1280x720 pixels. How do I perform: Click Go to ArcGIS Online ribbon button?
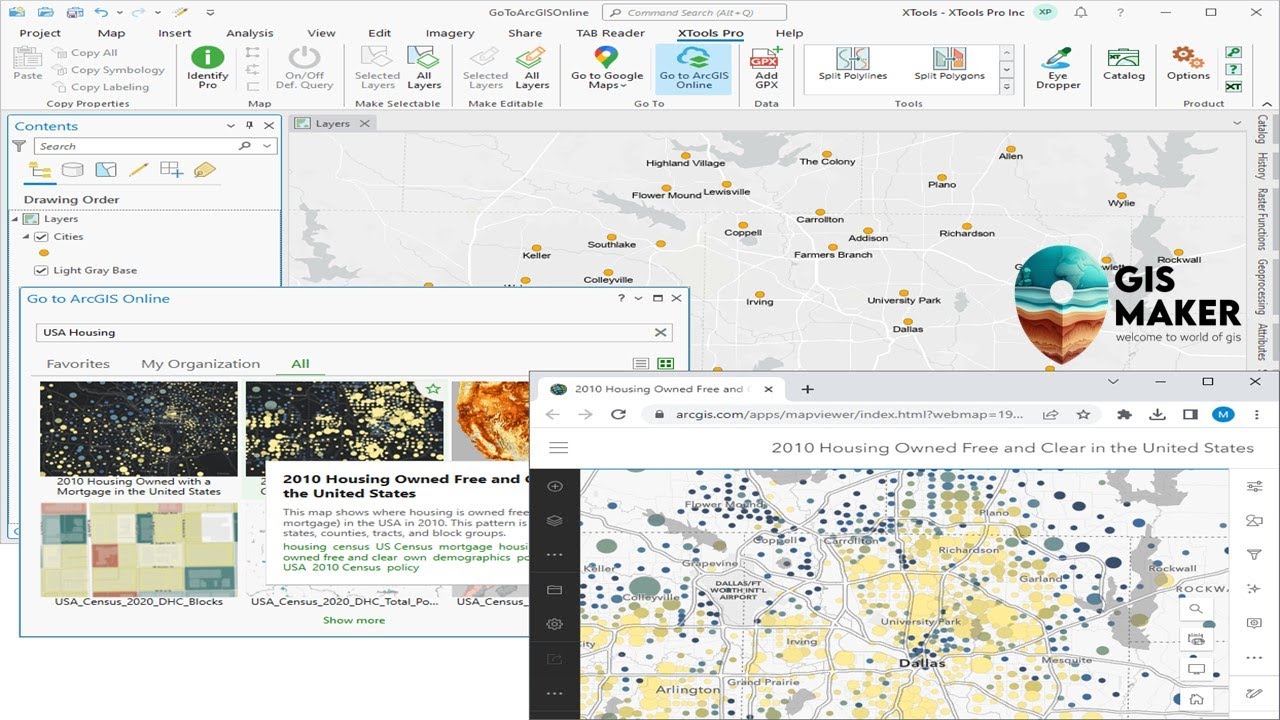[x=694, y=68]
